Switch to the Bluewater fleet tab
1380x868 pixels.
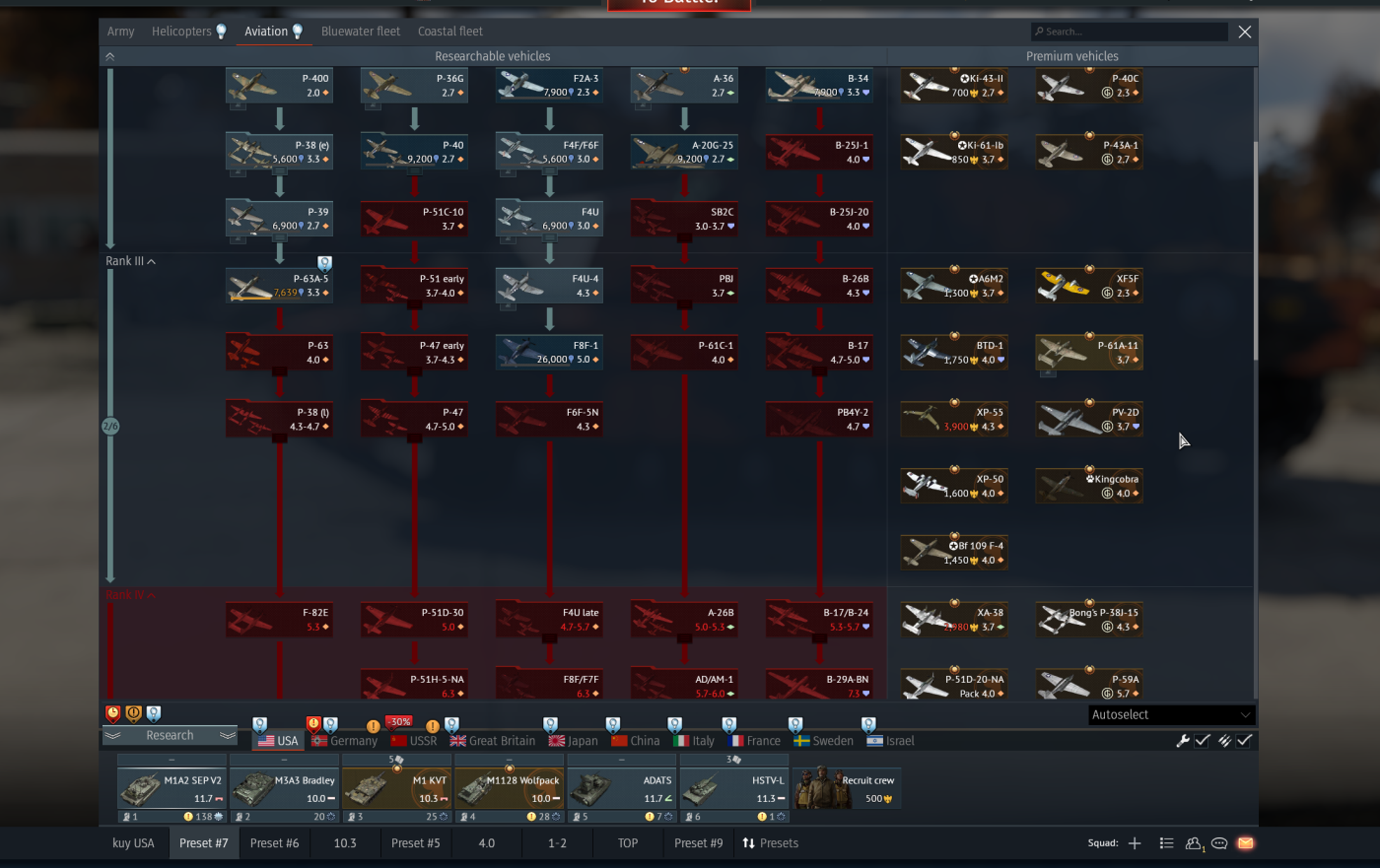361,32
